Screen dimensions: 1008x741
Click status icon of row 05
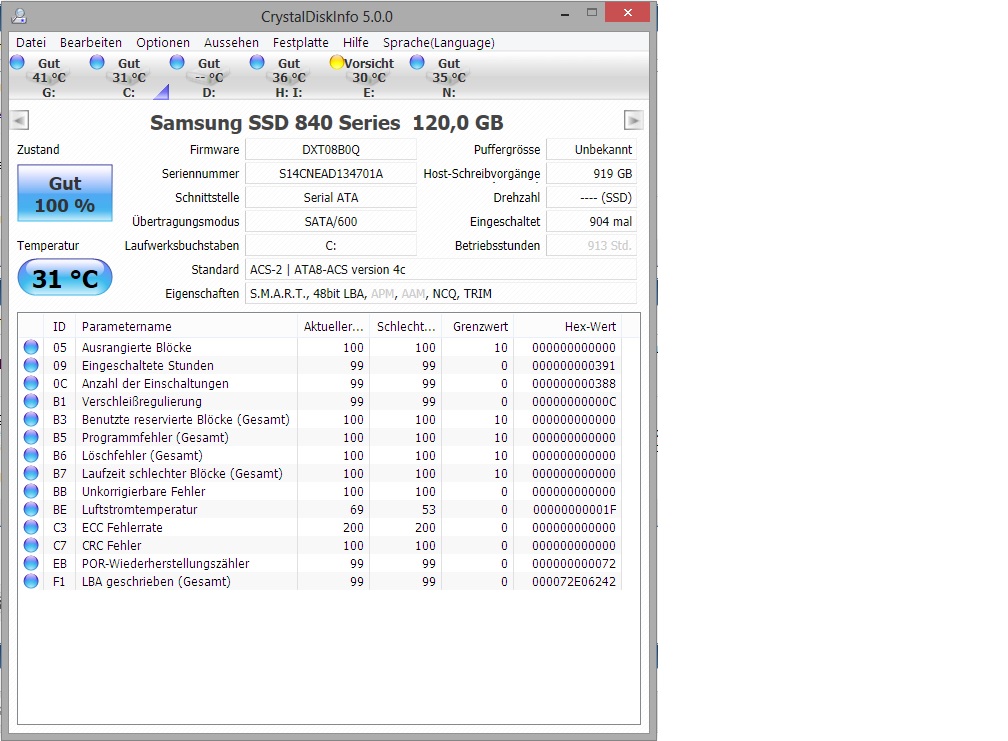coord(31,347)
